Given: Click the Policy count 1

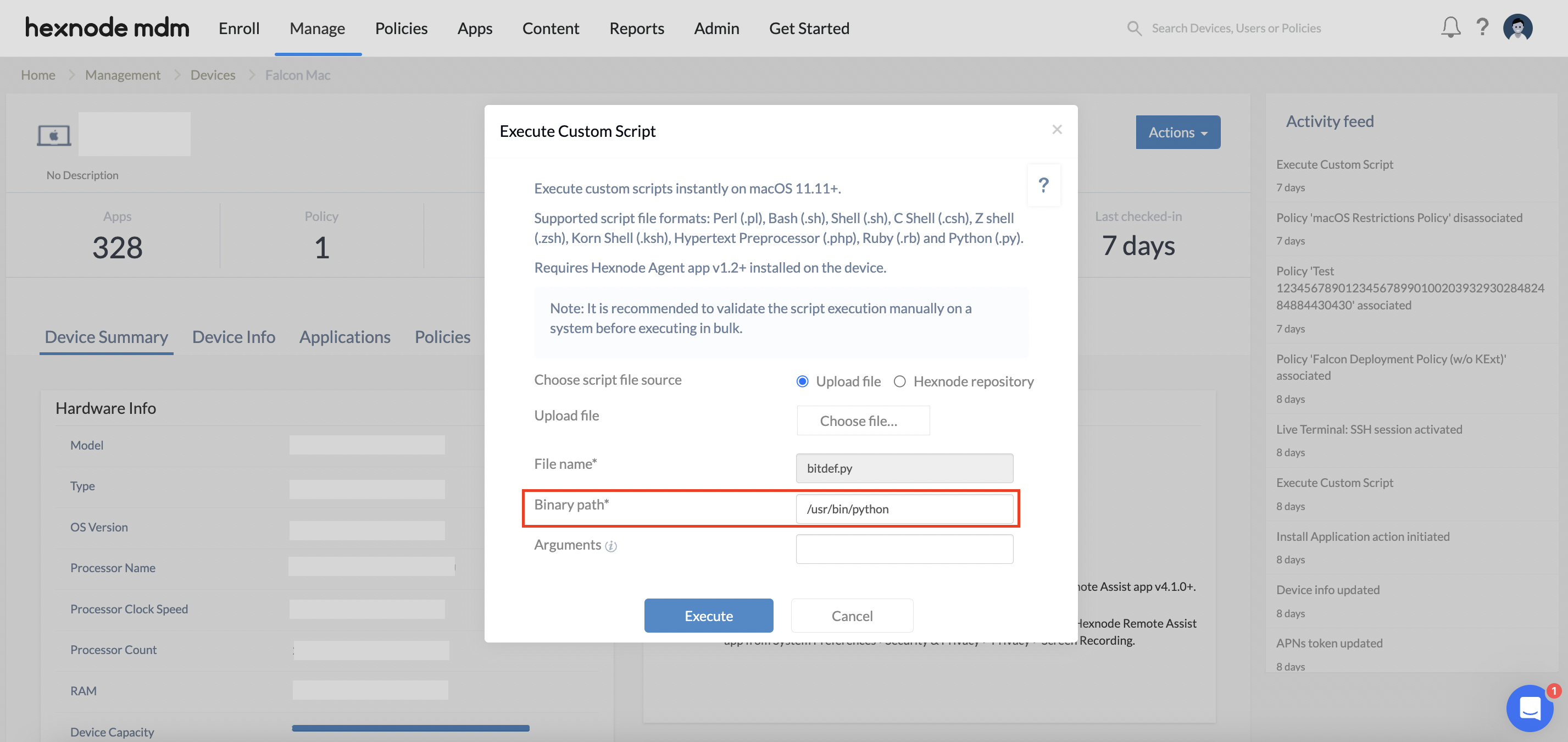Looking at the screenshot, I should click(321, 247).
